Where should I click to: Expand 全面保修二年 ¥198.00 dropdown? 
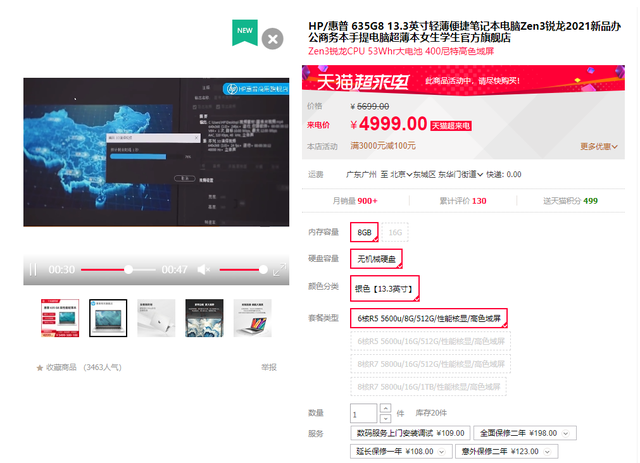pyautogui.click(x=565, y=433)
